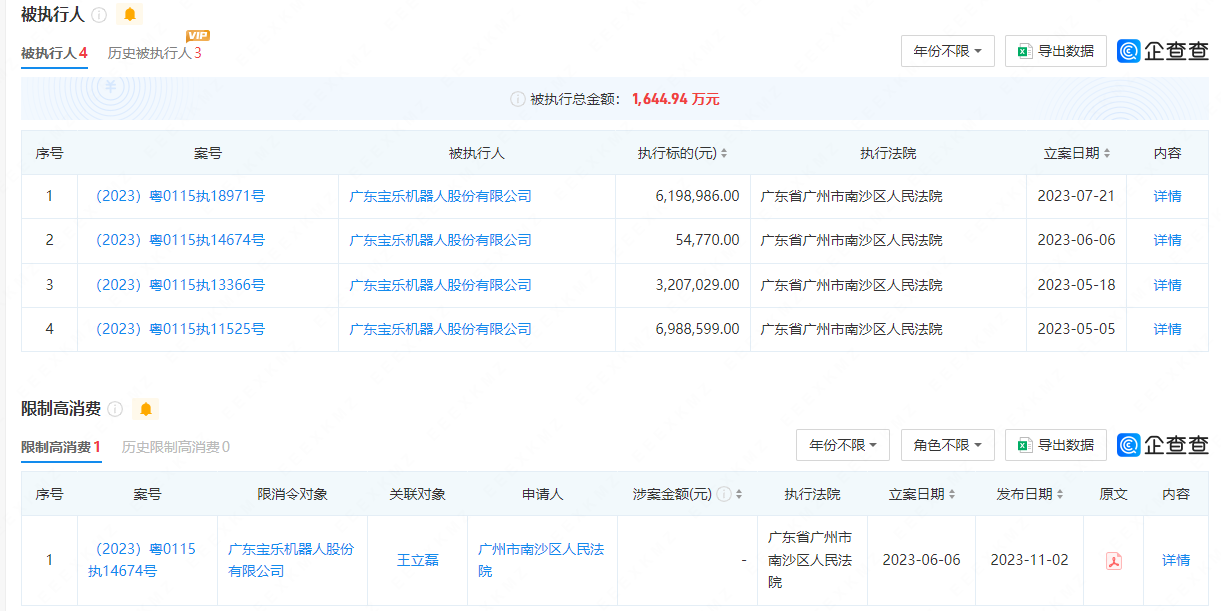
Task: Click the amount 6,988,599.00
Action: [698, 329]
